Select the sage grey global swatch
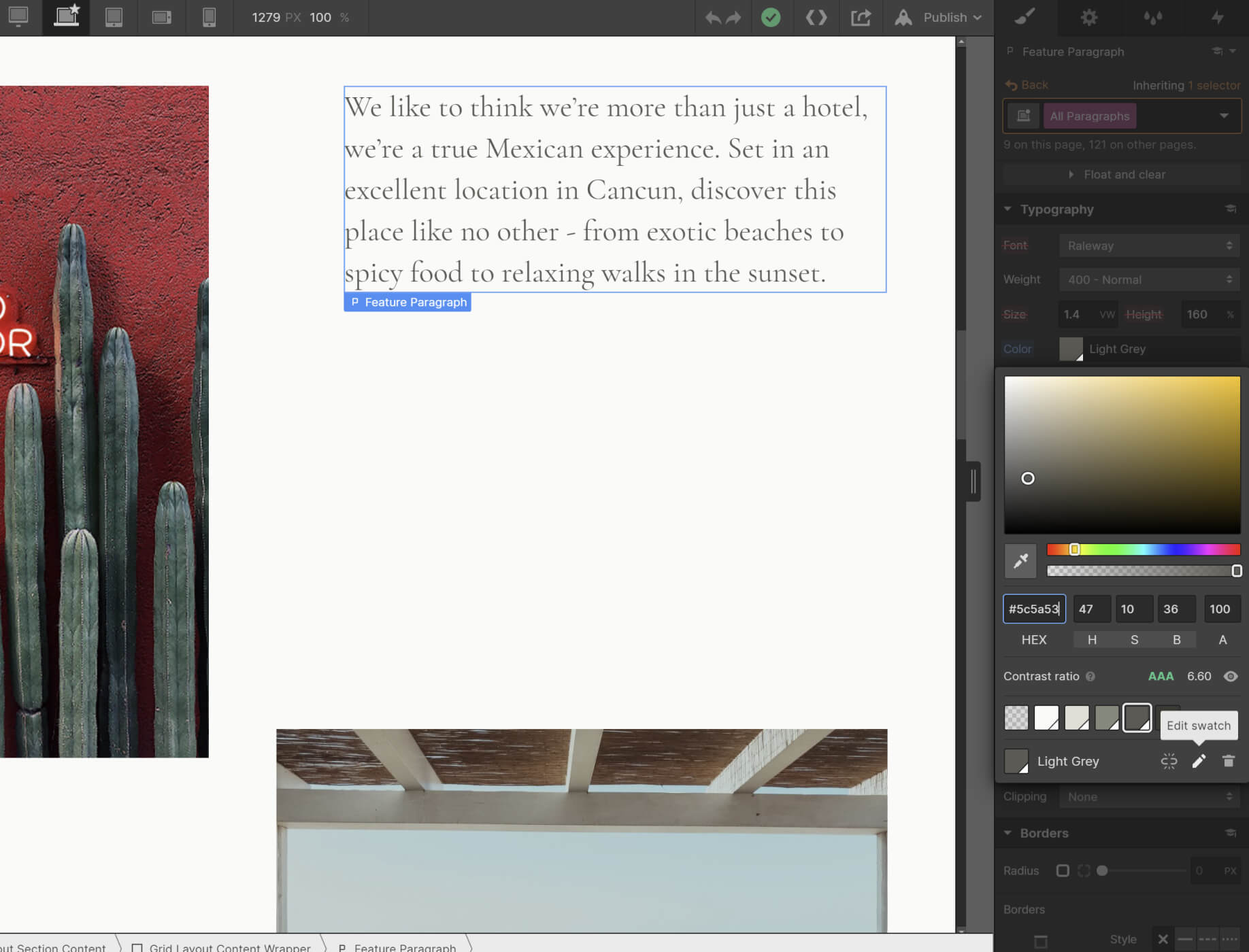The image size is (1249, 952). point(1107,718)
